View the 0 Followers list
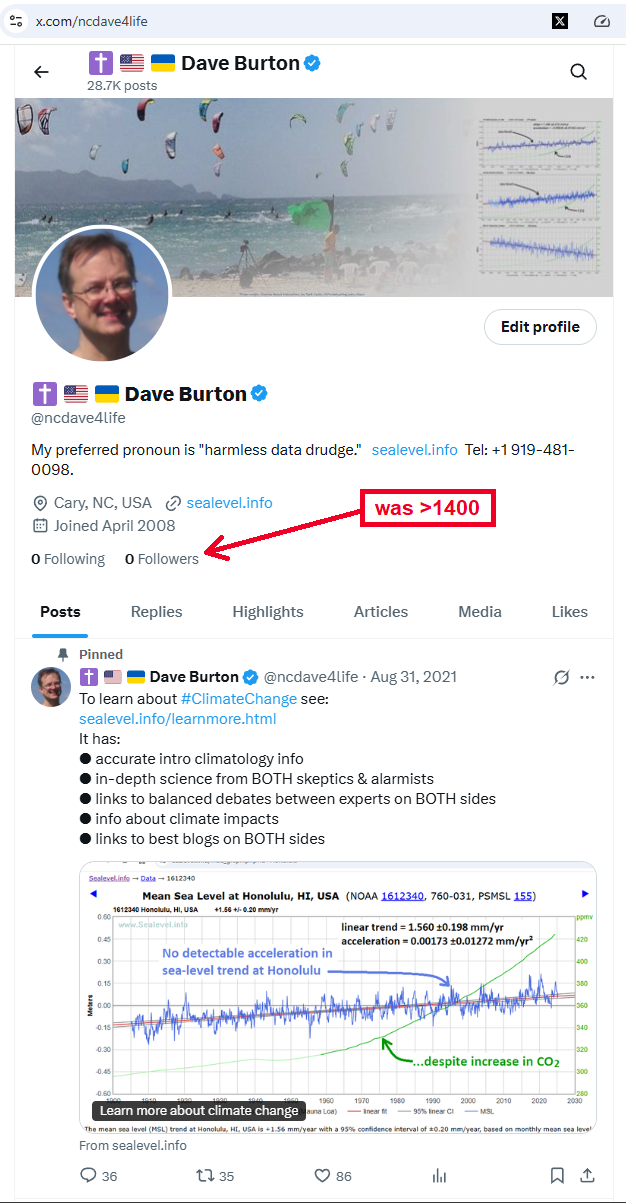The image size is (626, 1203). click(x=162, y=559)
